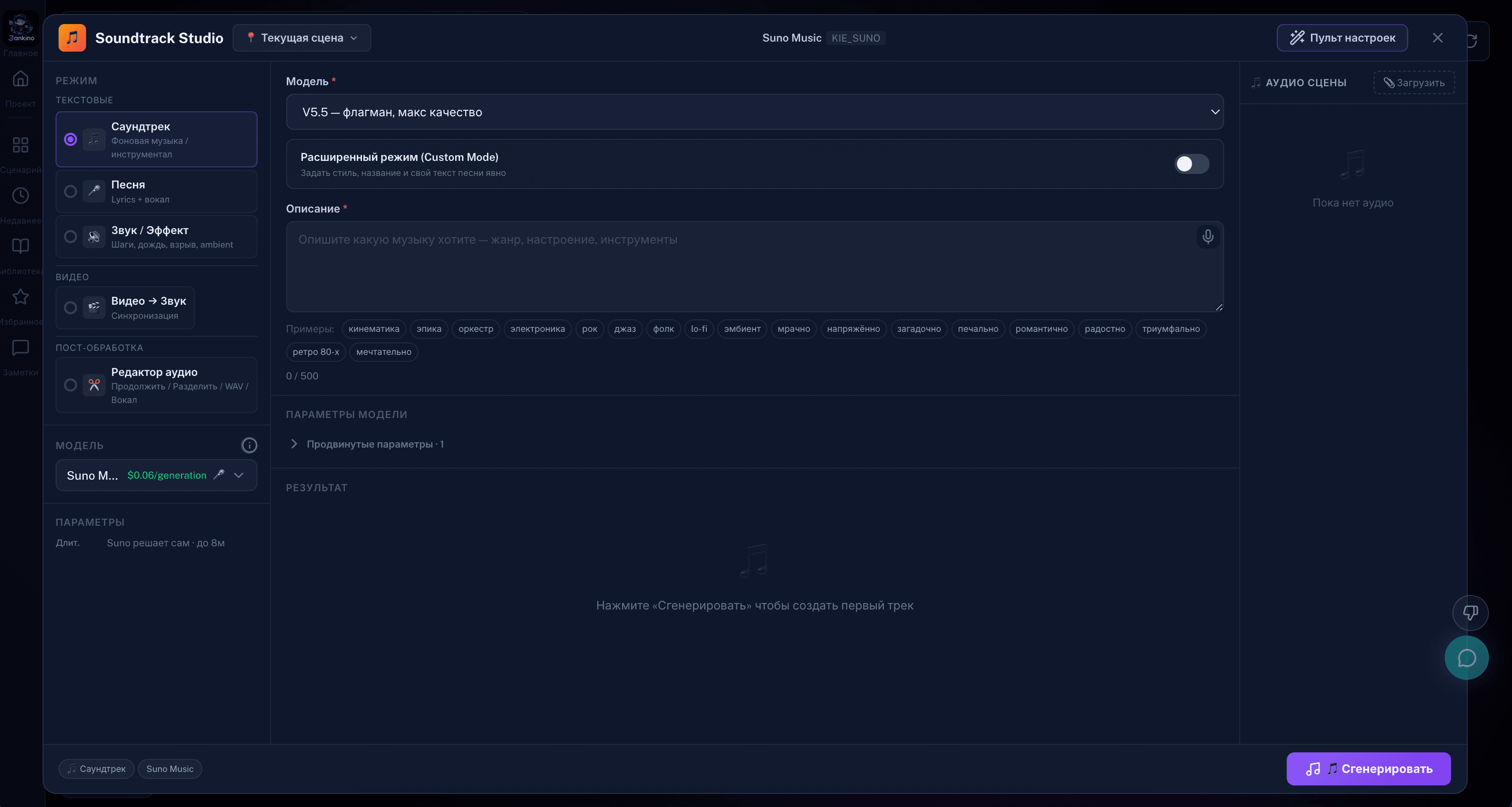The image size is (1512, 807).
Task: Add the печально example tag
Action: (x=978, y=329)
